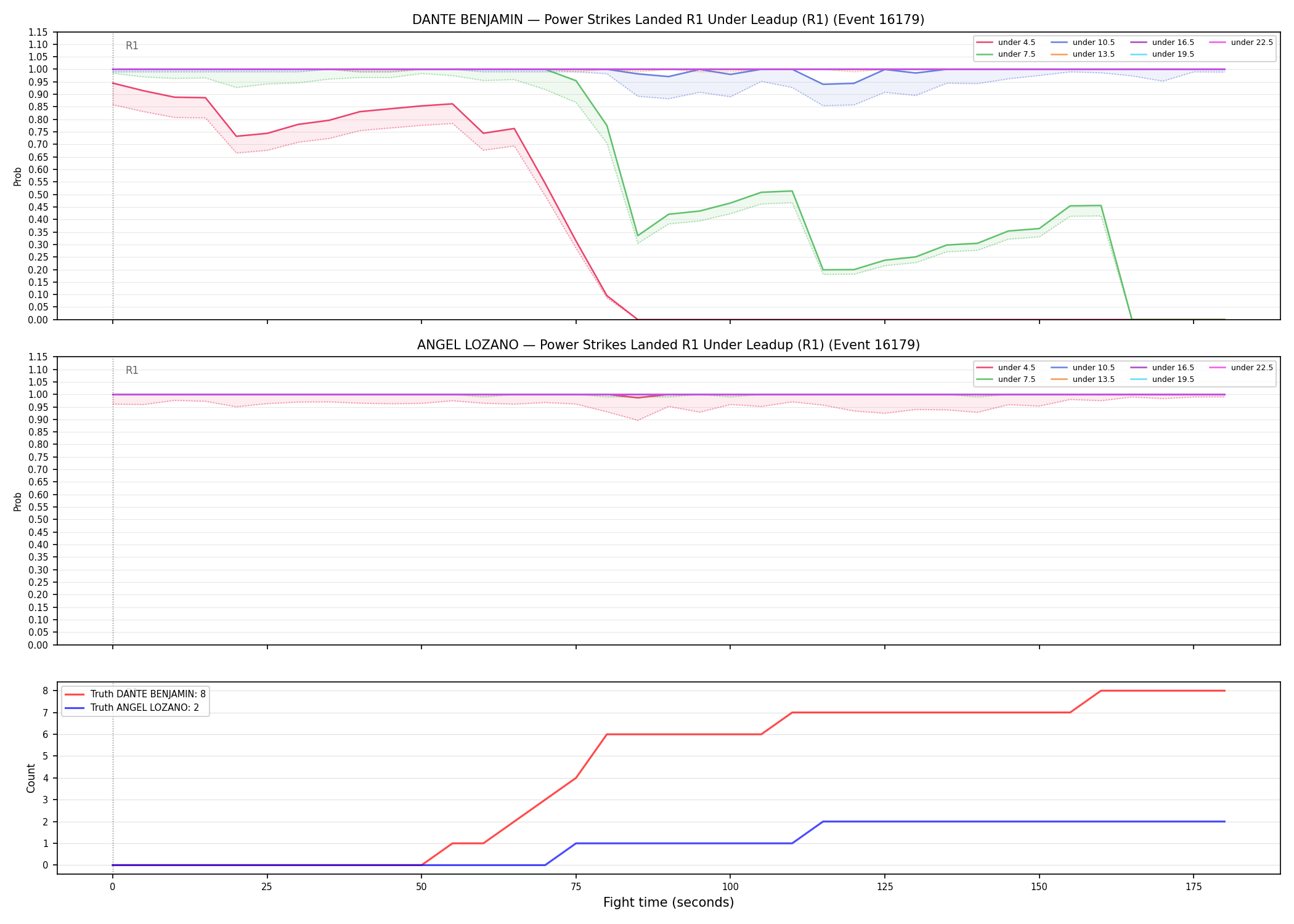1294x924 pixels.
Task: Click the '0.00' tick in Dante Benjamin chart
Action: point(38,320)
